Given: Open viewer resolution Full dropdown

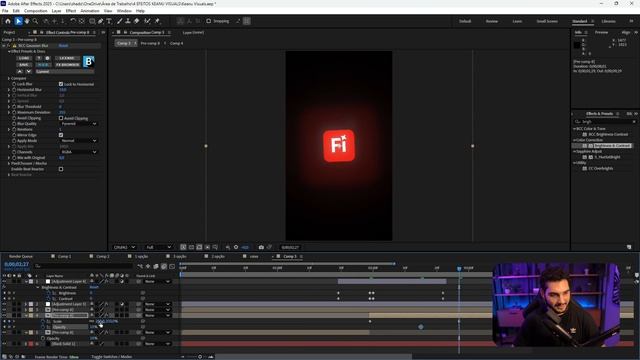Looking at the screenshot, I should click(x=159, y=247).
